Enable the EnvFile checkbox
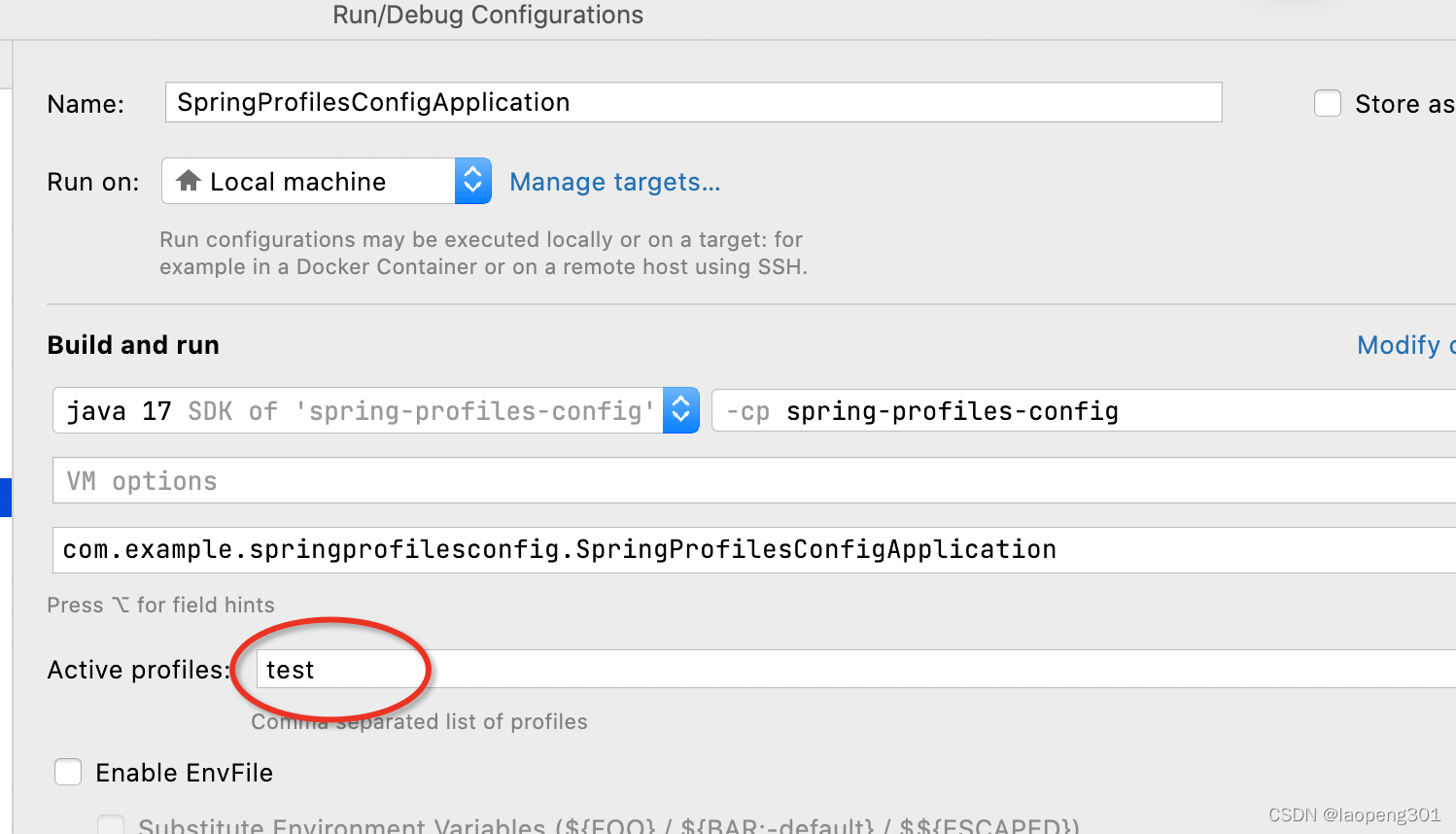The image size is (1456, 834). 68,772
